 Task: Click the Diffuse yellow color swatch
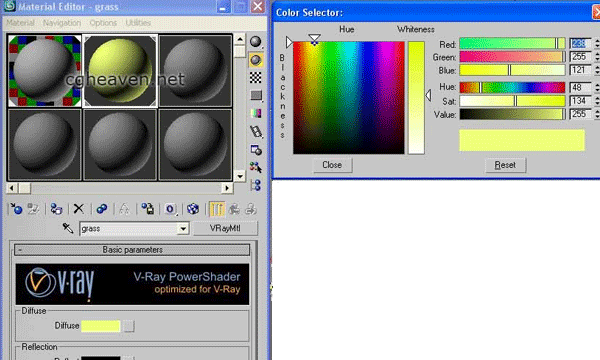click(x=101, y=326)
